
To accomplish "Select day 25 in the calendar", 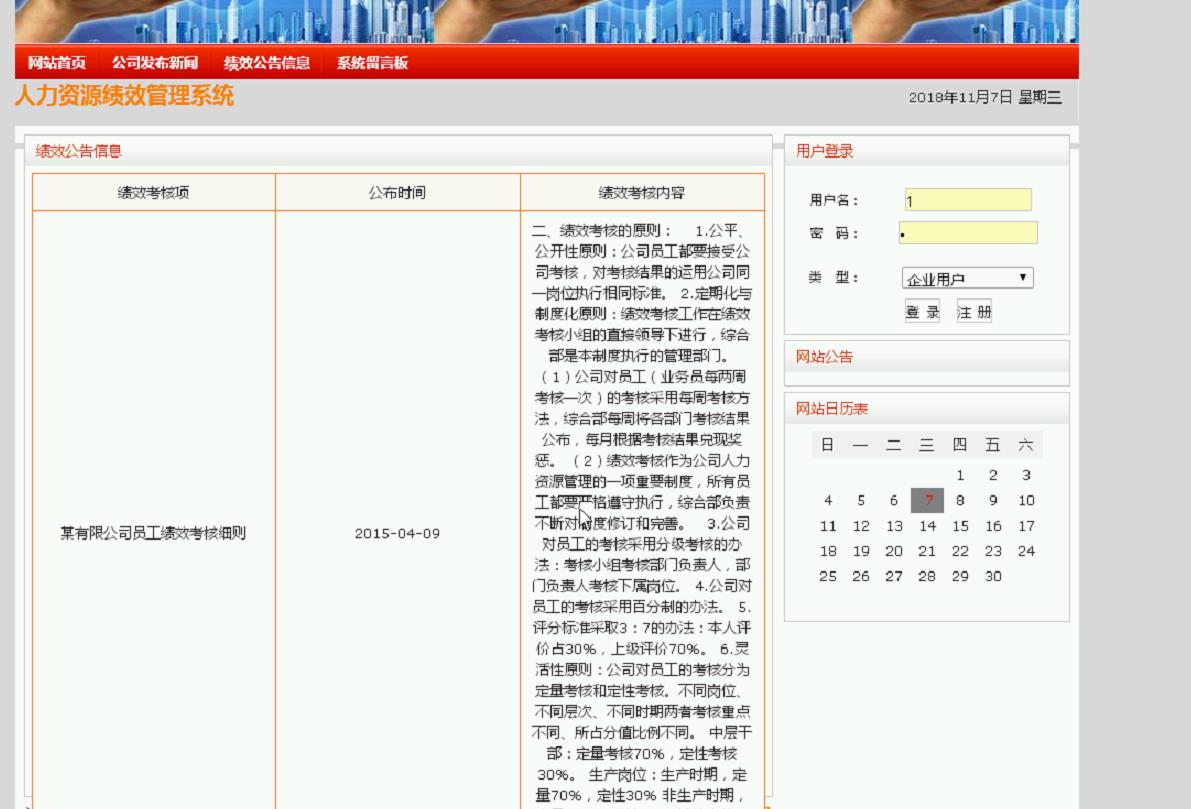I will (828, 576).
